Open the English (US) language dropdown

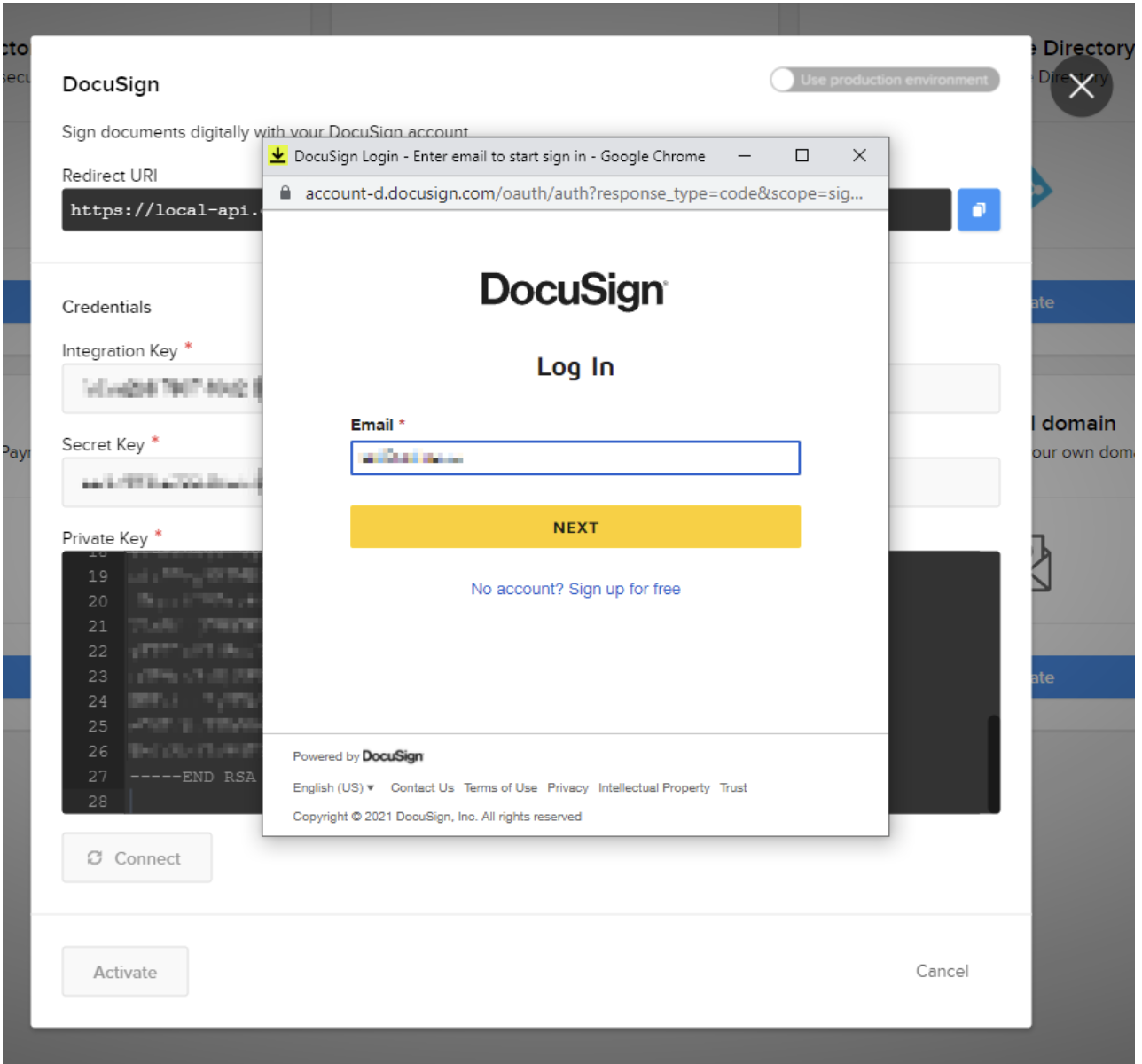click(x=332, y=787)
